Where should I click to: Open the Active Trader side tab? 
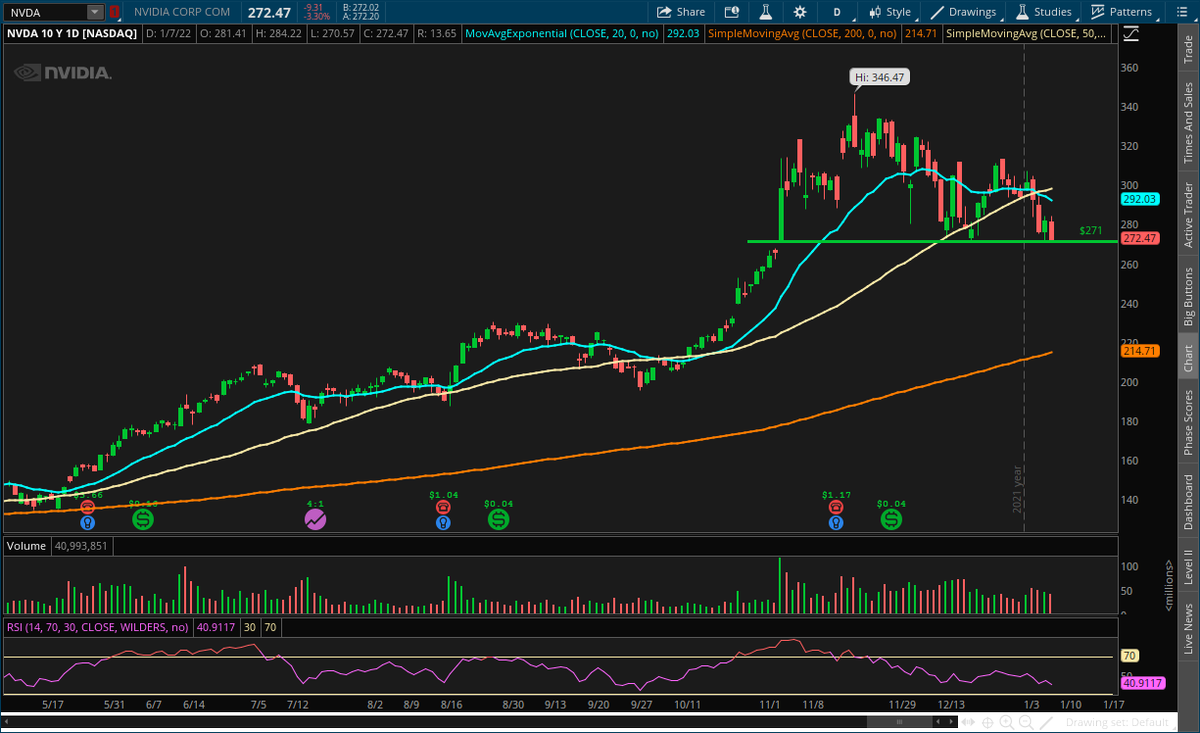coord(1188,216)
